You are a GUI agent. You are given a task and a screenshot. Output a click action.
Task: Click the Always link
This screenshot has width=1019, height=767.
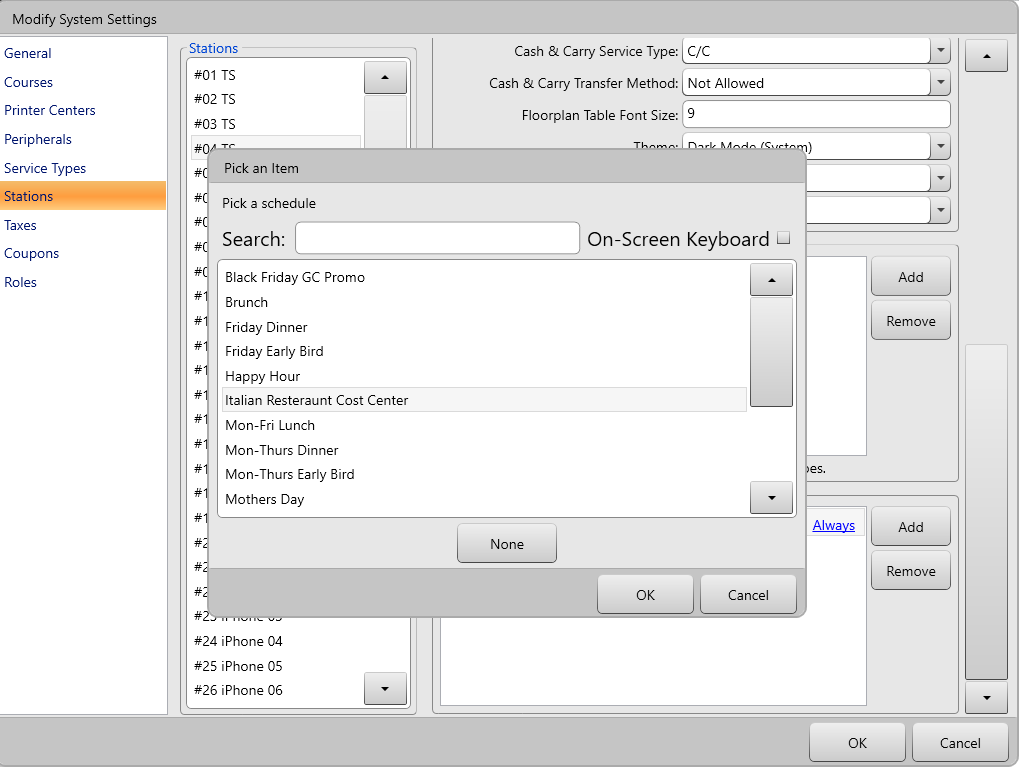(834, 525)
